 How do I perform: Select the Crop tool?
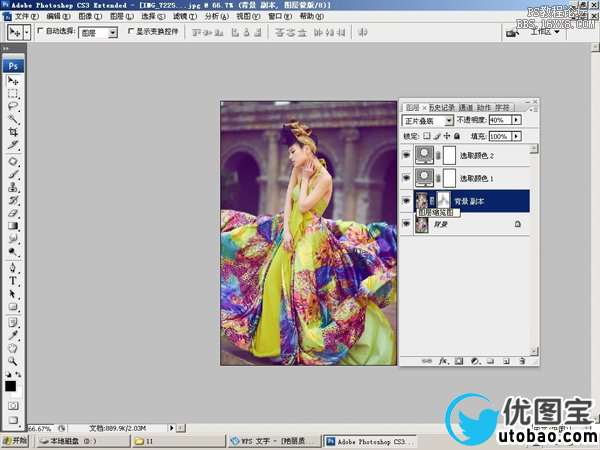pyautogui.click(x=13, y=132)
